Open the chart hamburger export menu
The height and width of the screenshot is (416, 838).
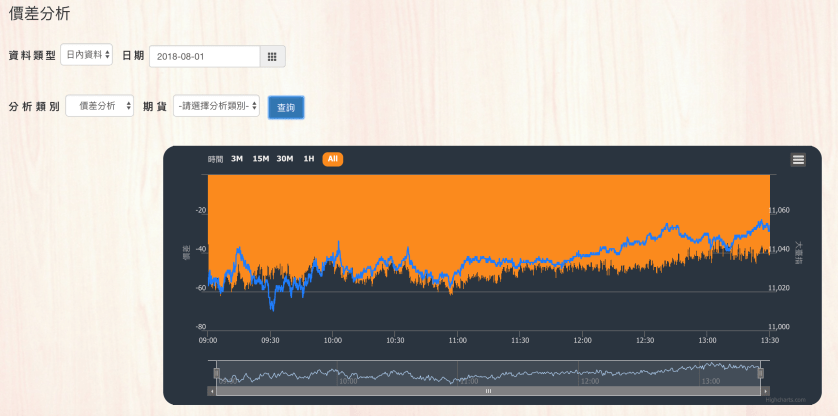pyautogui.click(x=798, y=159)
